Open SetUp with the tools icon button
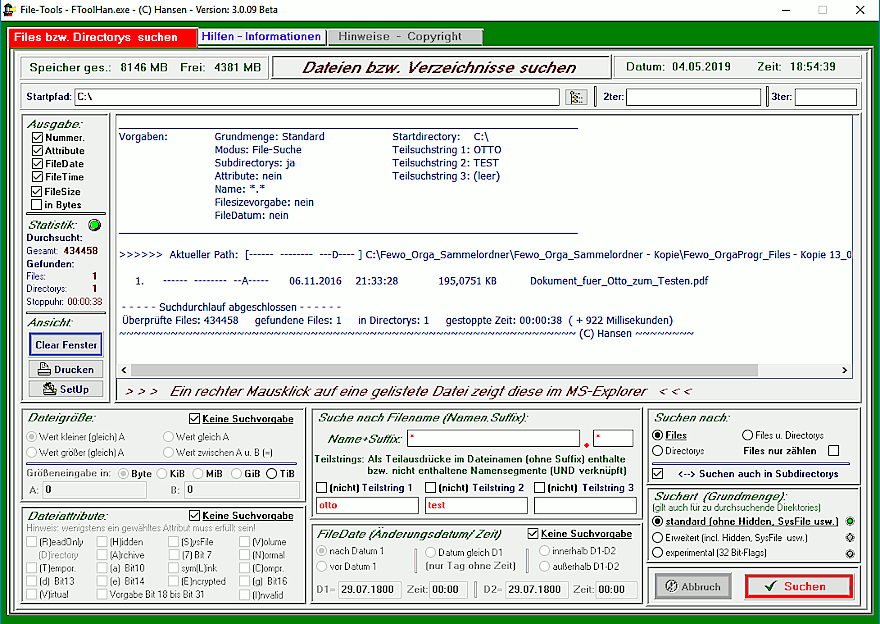The width and height of the screenshot is (880, 624). (66, 389)
